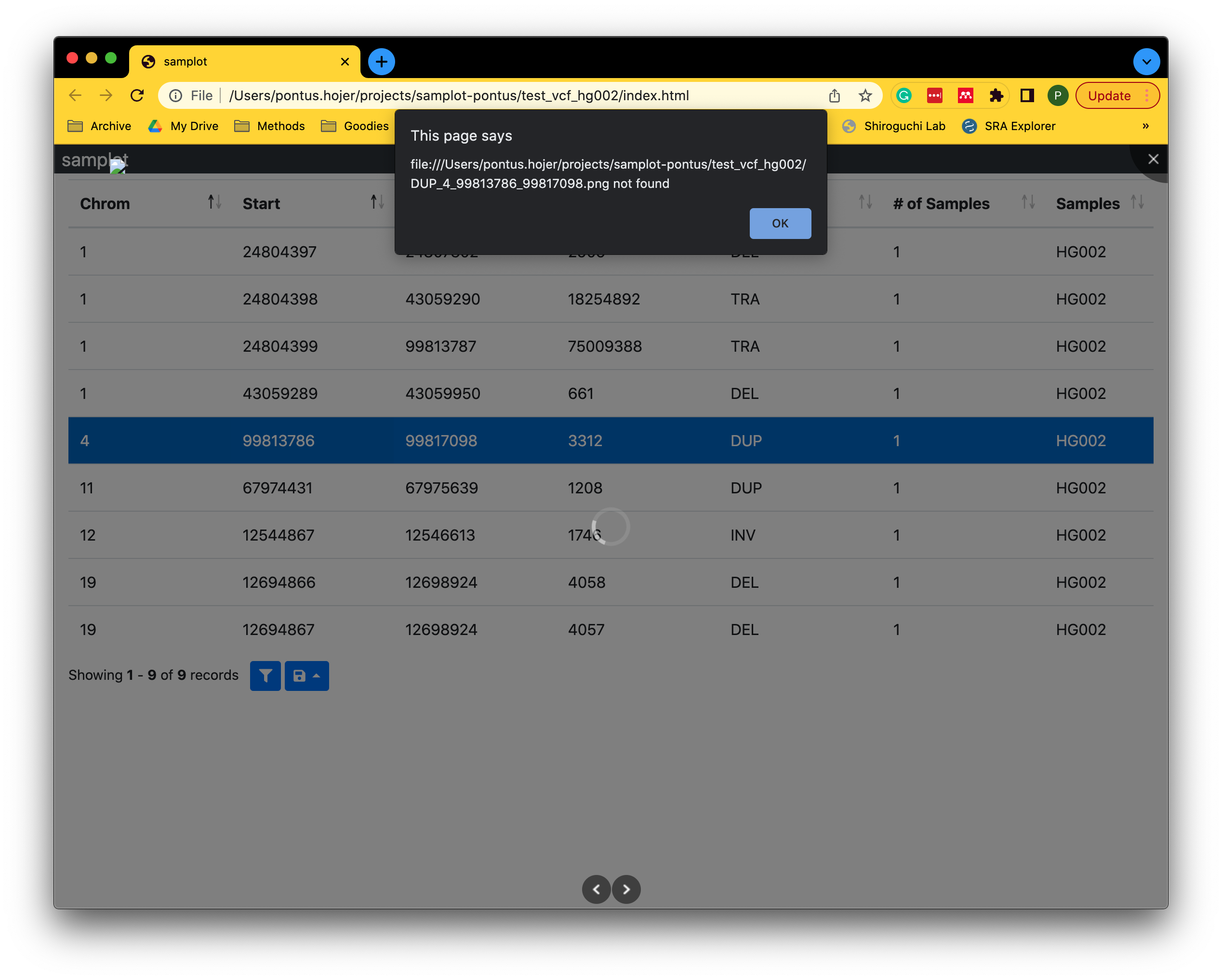Click the Update browser button
Screen dimensions: 1222x980
click(1109, 95)
